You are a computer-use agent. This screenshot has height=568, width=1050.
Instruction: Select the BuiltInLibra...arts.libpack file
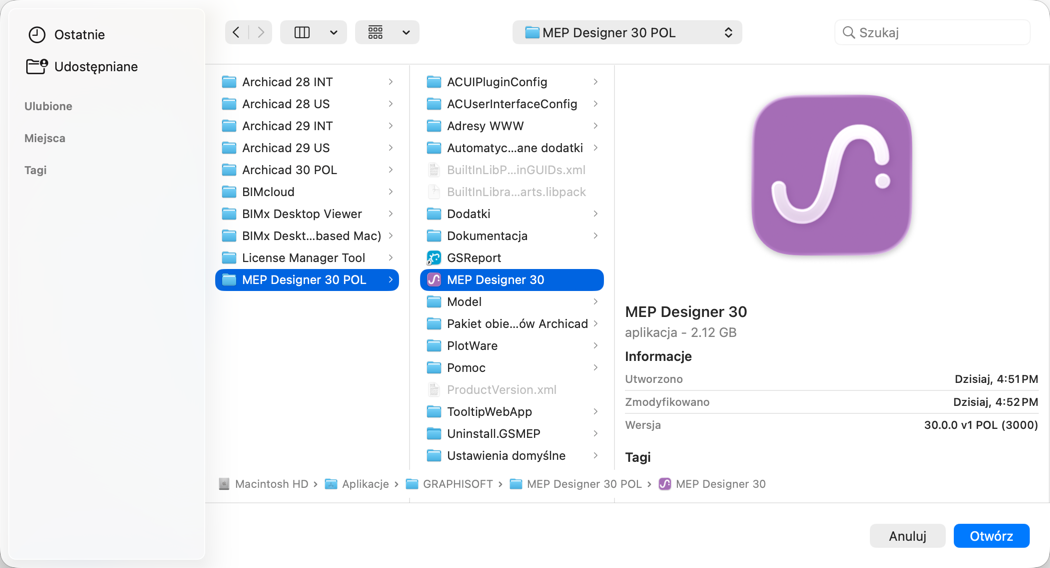(512, 192)
